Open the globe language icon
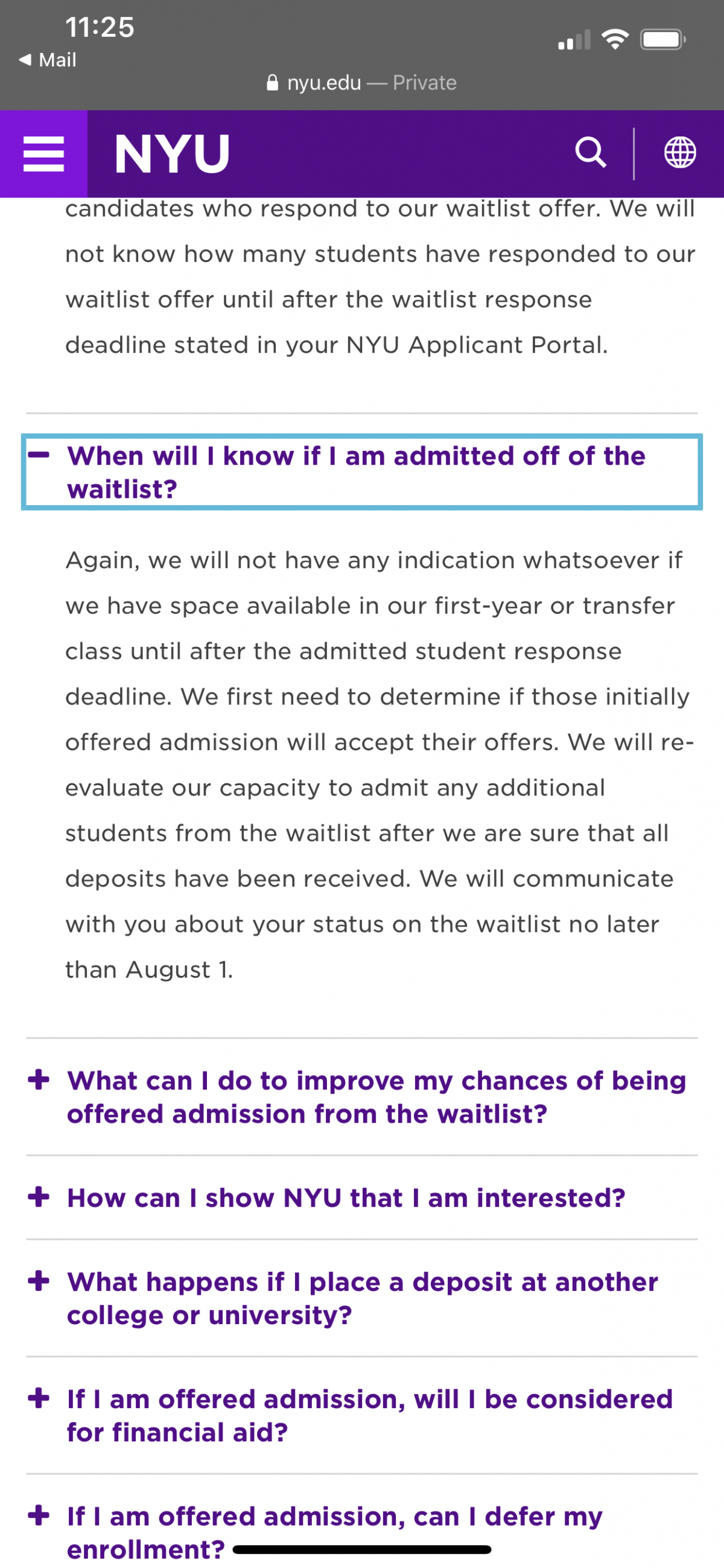This screenshot has height=1568, width=724. (x=679, y=153)
